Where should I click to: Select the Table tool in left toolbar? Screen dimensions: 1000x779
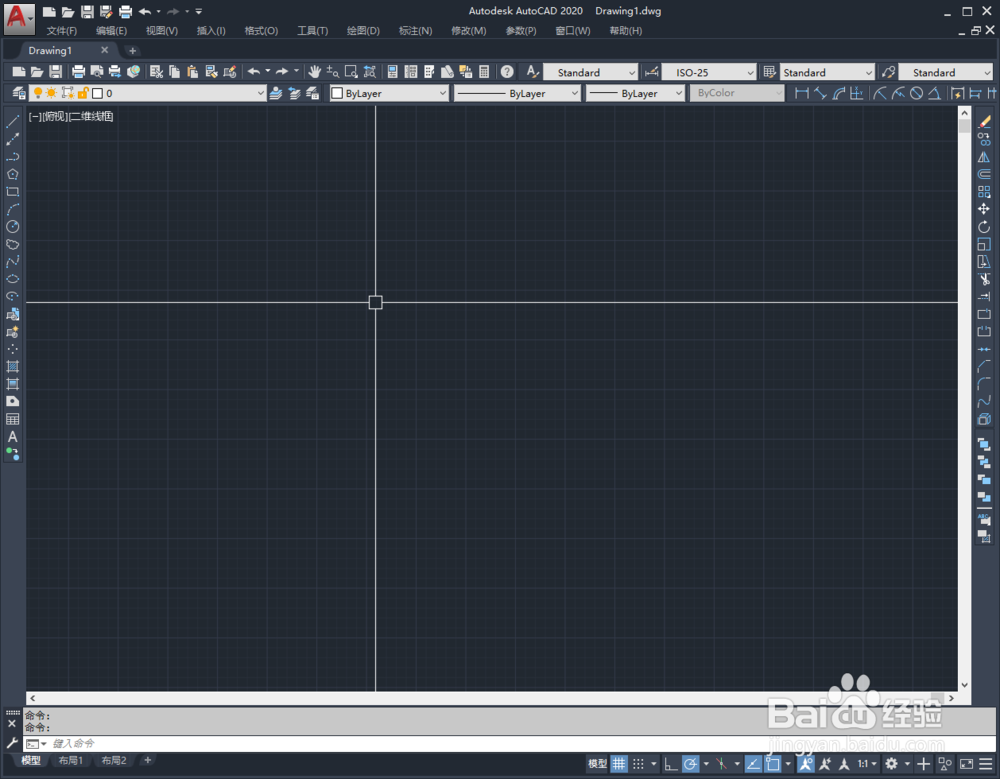tap(12, 419)
